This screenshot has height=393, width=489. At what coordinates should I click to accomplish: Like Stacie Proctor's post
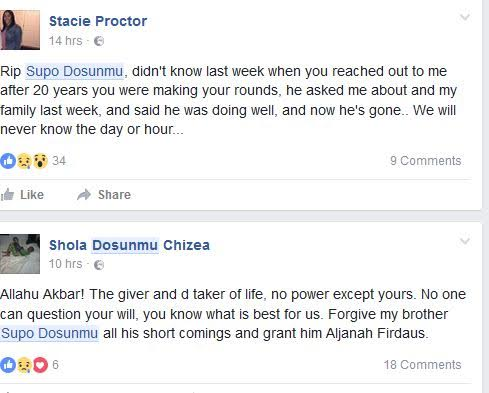pos(22,195)
